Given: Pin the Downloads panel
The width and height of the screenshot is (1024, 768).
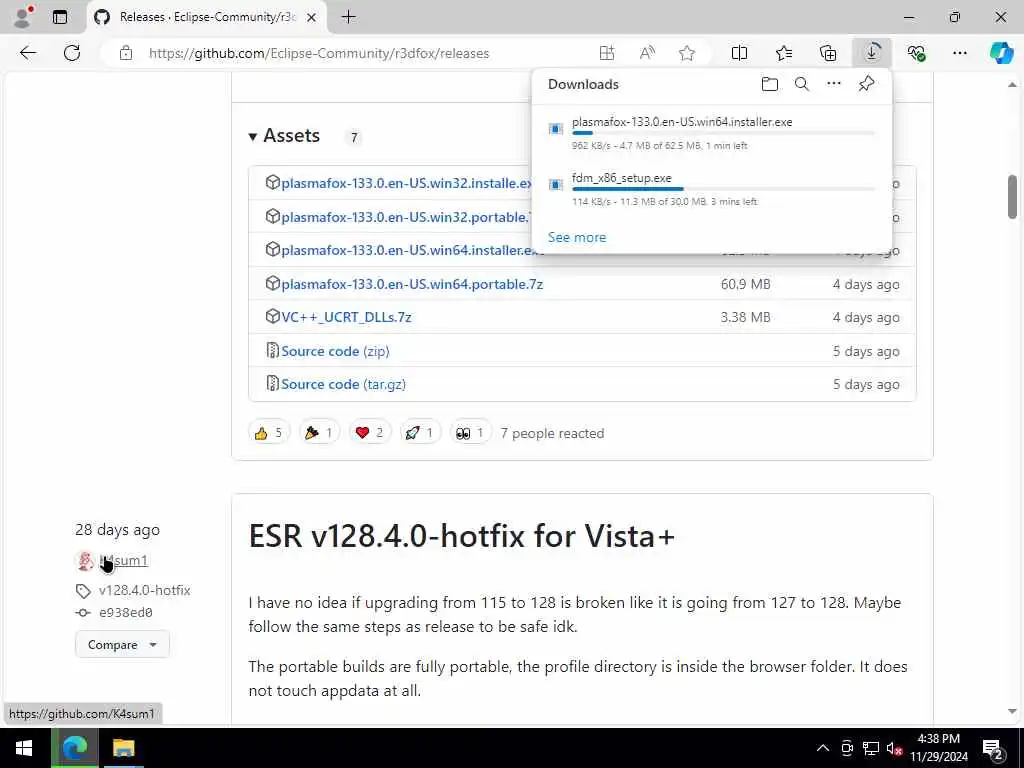Looking at the screenshot, I should point(866,84).
